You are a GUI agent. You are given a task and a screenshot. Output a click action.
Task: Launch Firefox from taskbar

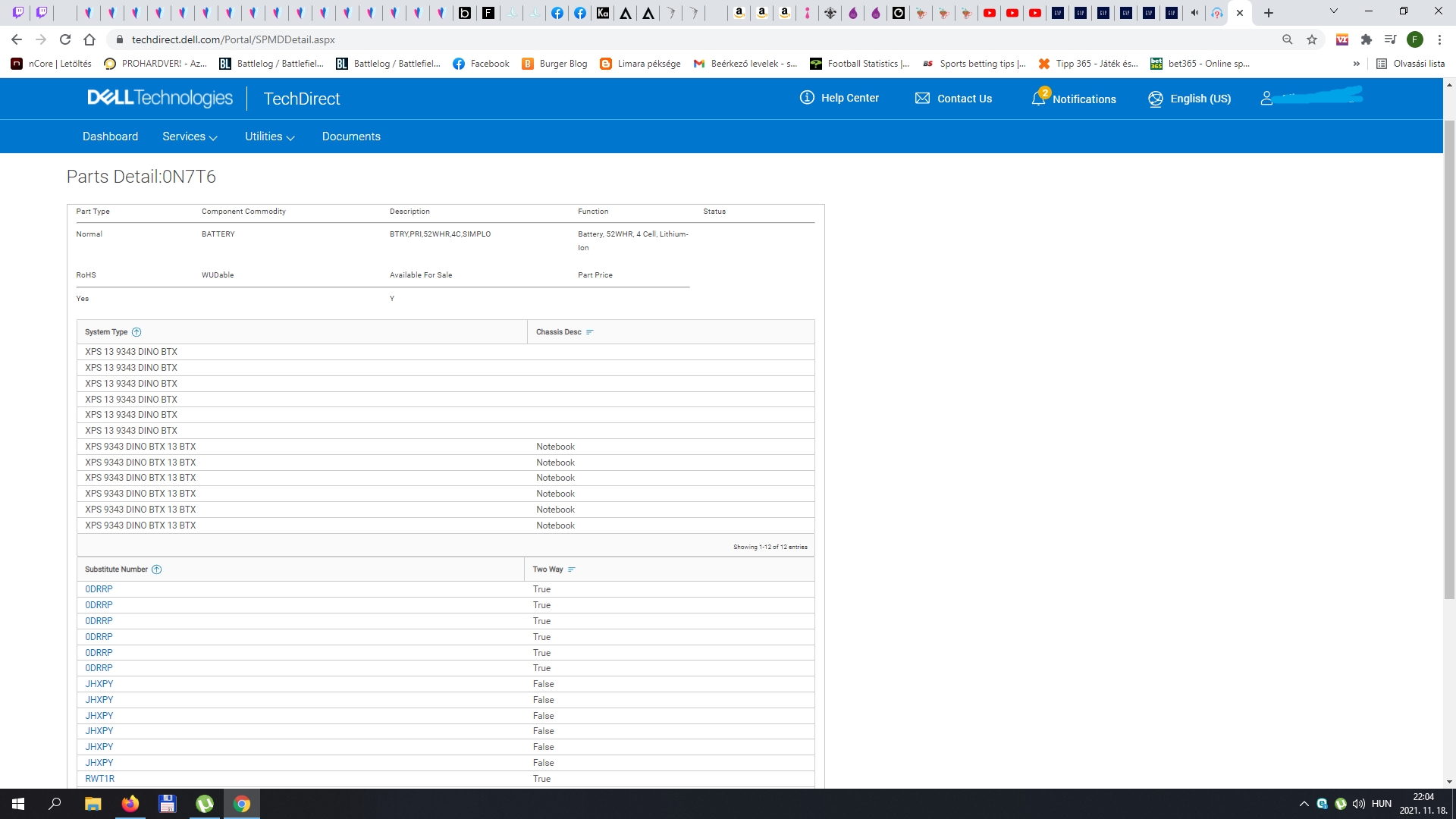coord(130,804)
